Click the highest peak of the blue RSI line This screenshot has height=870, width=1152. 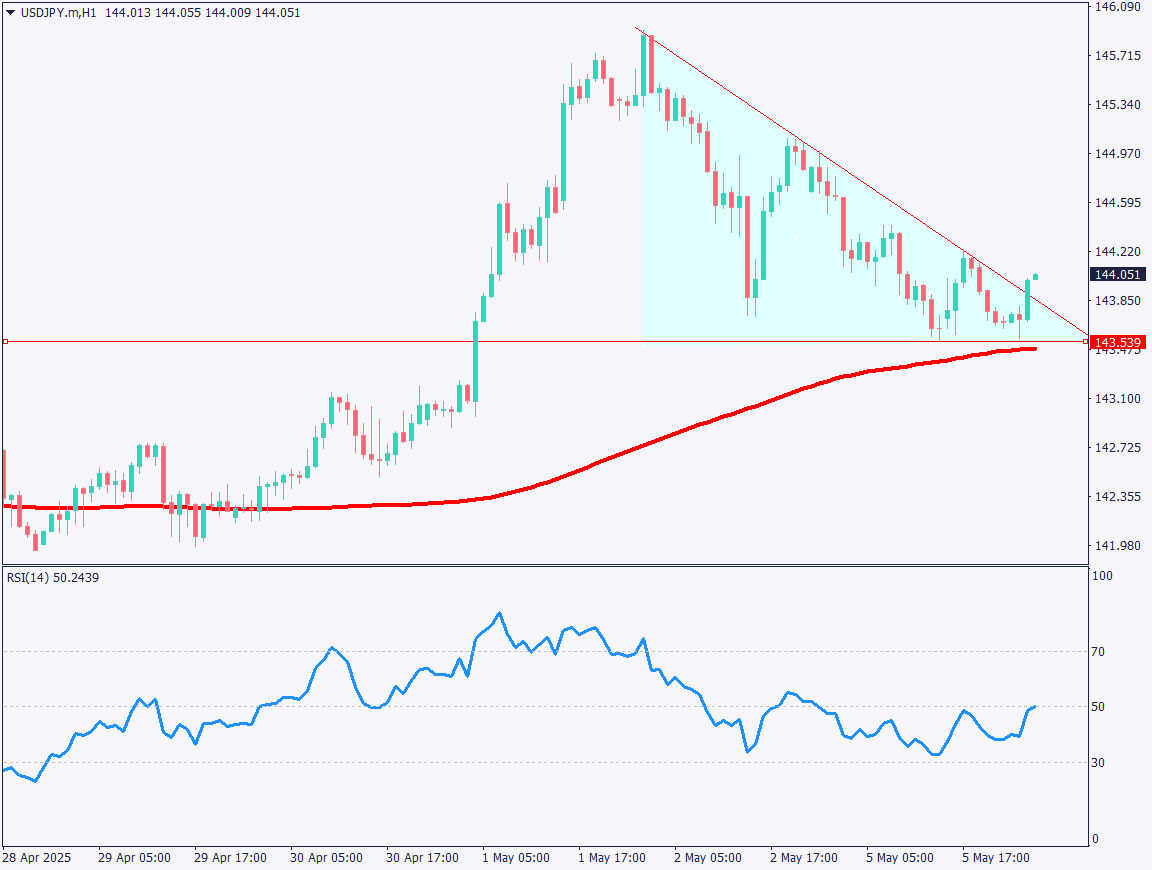[499, 613]
